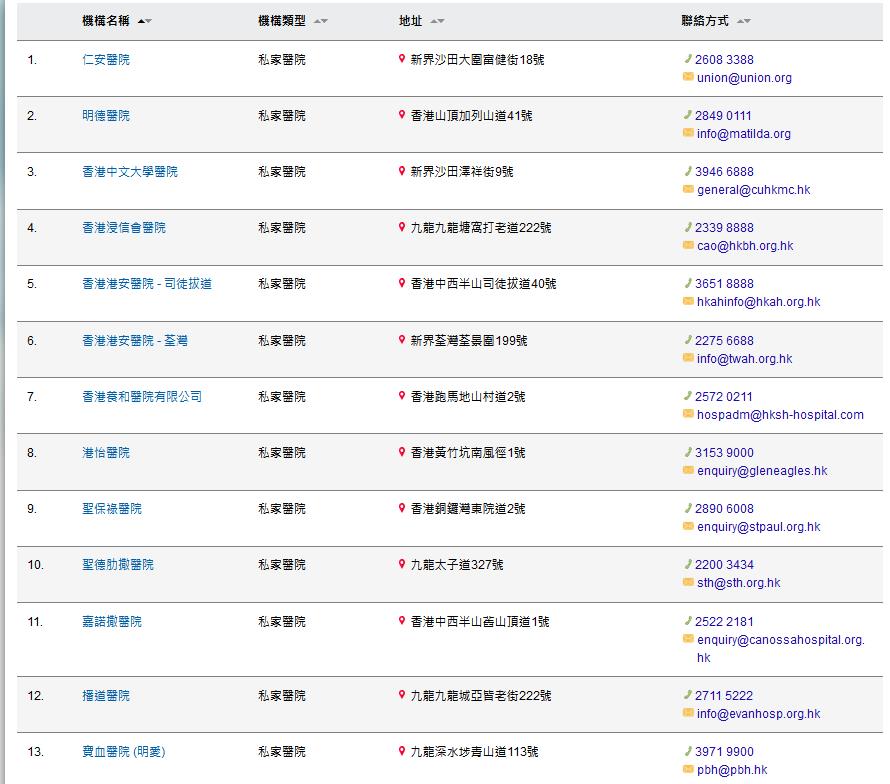Open 寶血醫院 (明愛) link
The width and height of the screenshot is (890, 784).
tap(124, 752)
